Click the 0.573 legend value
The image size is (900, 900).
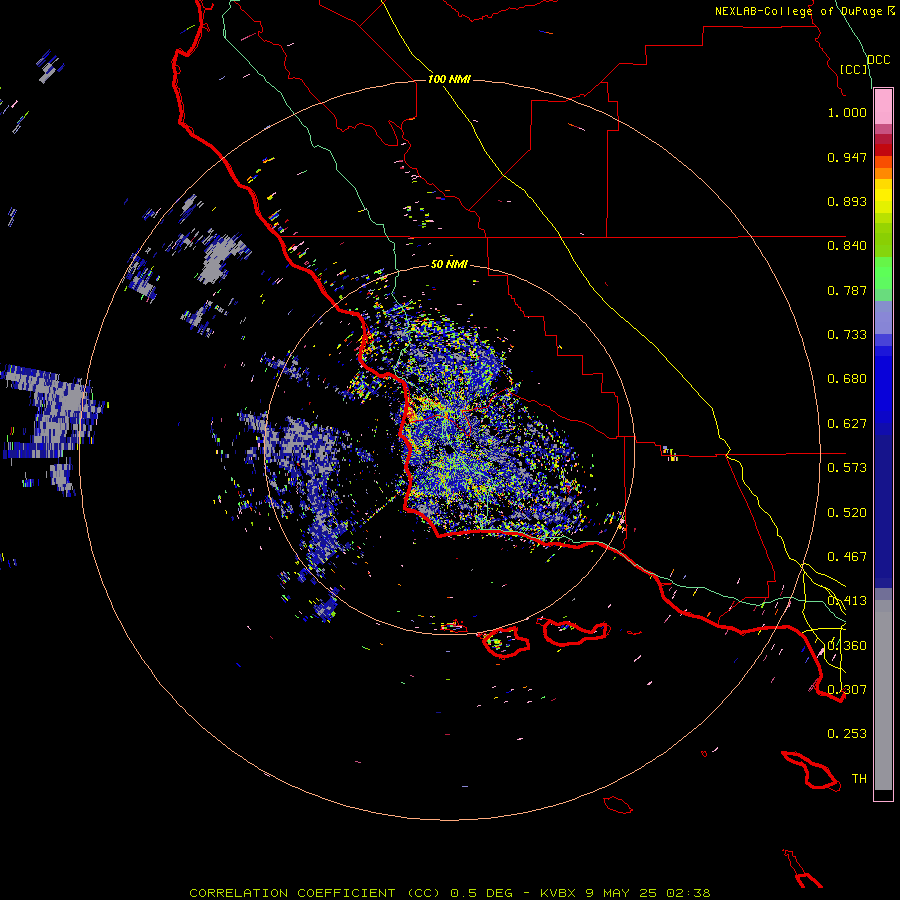tap(847, 468)
